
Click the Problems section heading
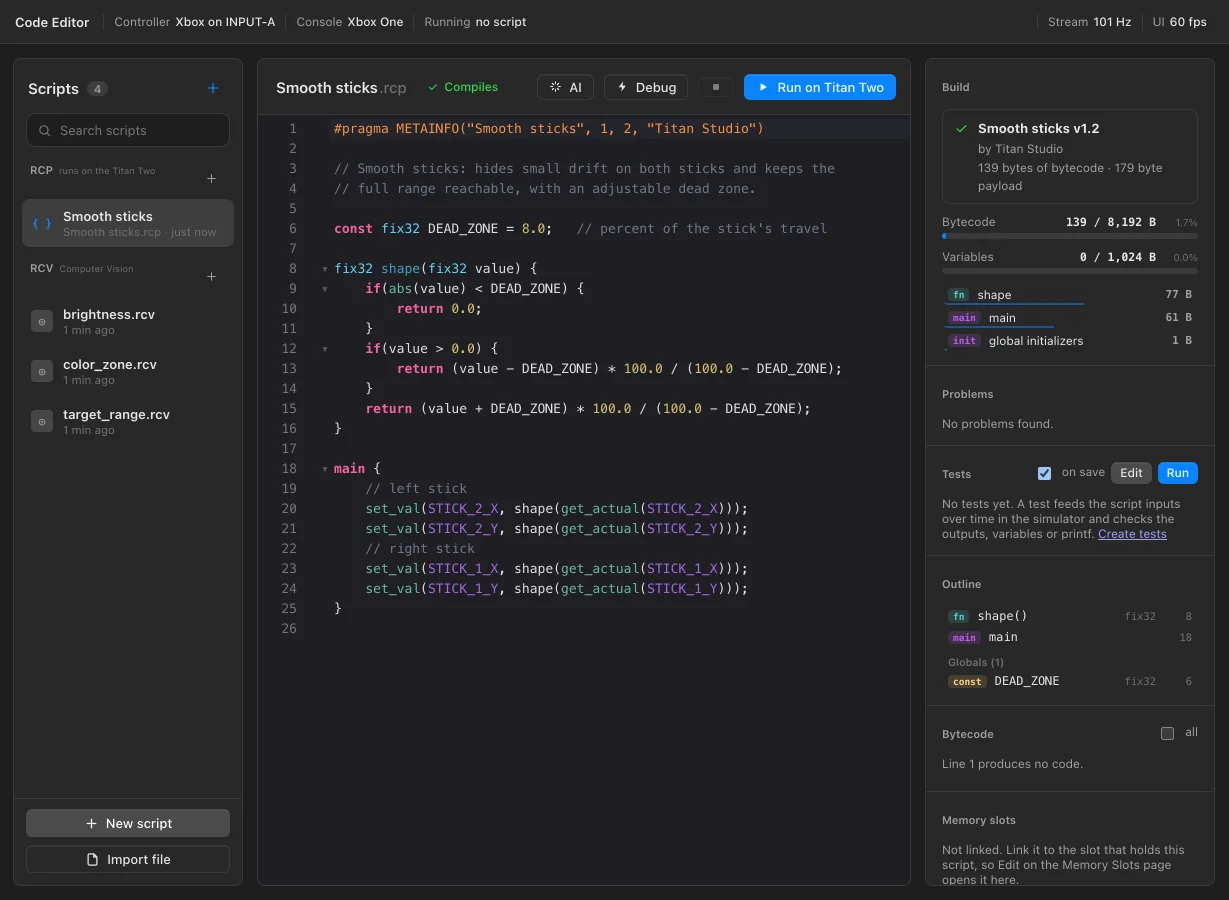[968, 394]
